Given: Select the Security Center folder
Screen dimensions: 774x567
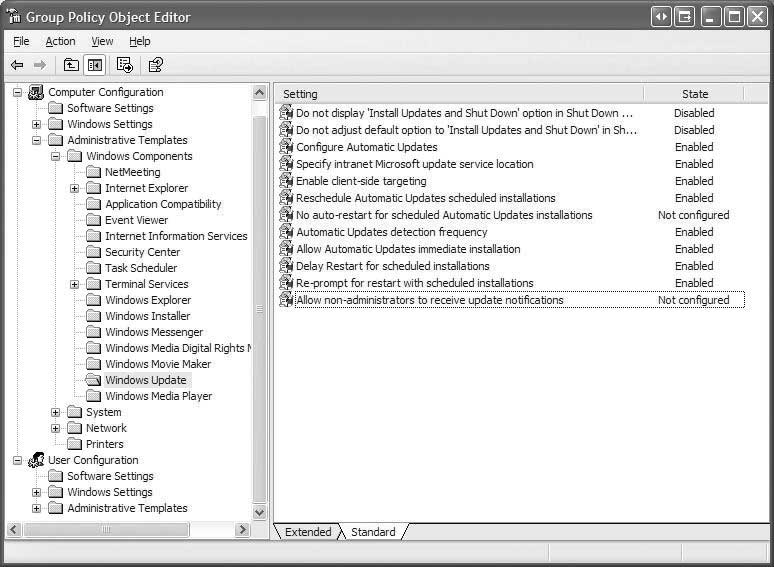Looking at the screenshot, I should [x=142, y=252].
